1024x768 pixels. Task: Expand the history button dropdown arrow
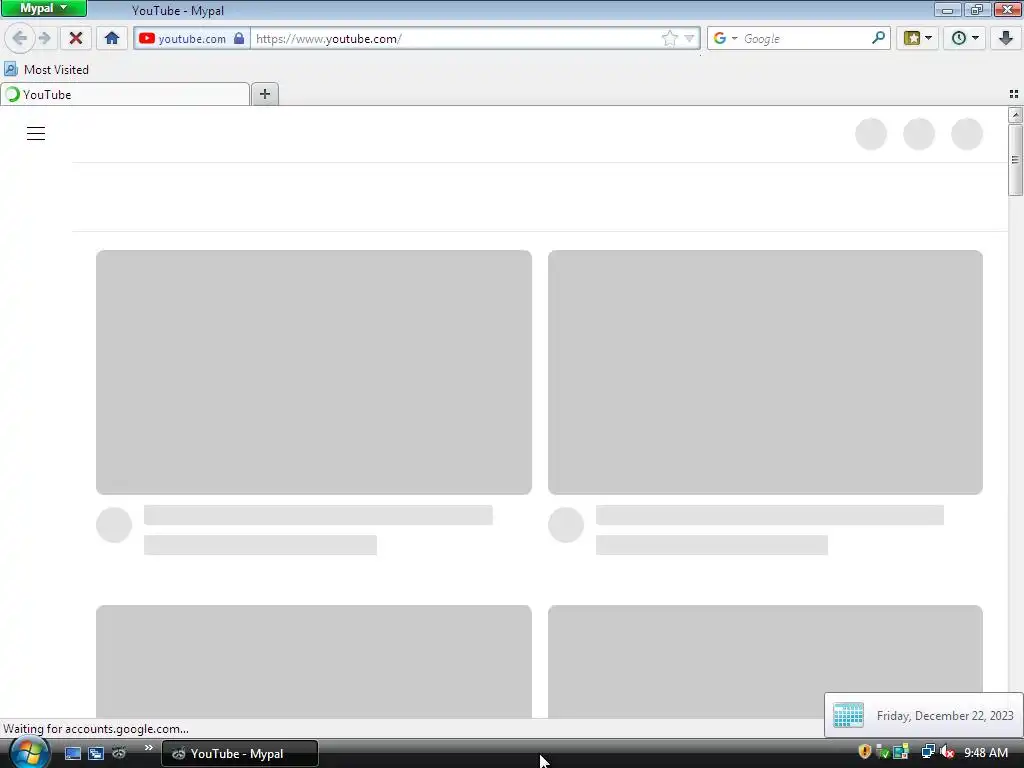[976, 38]
